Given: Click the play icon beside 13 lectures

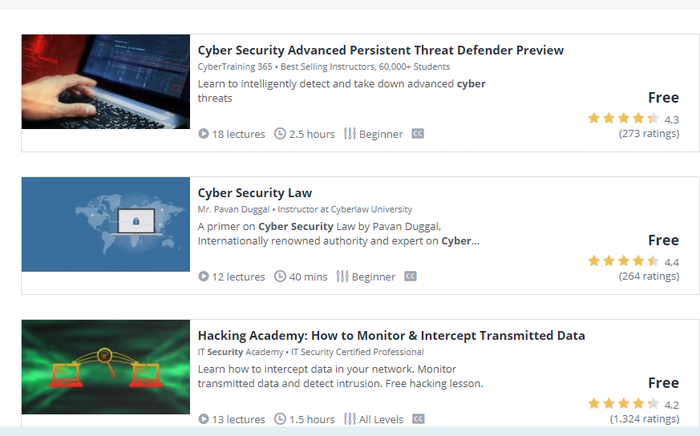Looking at the screenshot, I should click(x=204, y=420).
